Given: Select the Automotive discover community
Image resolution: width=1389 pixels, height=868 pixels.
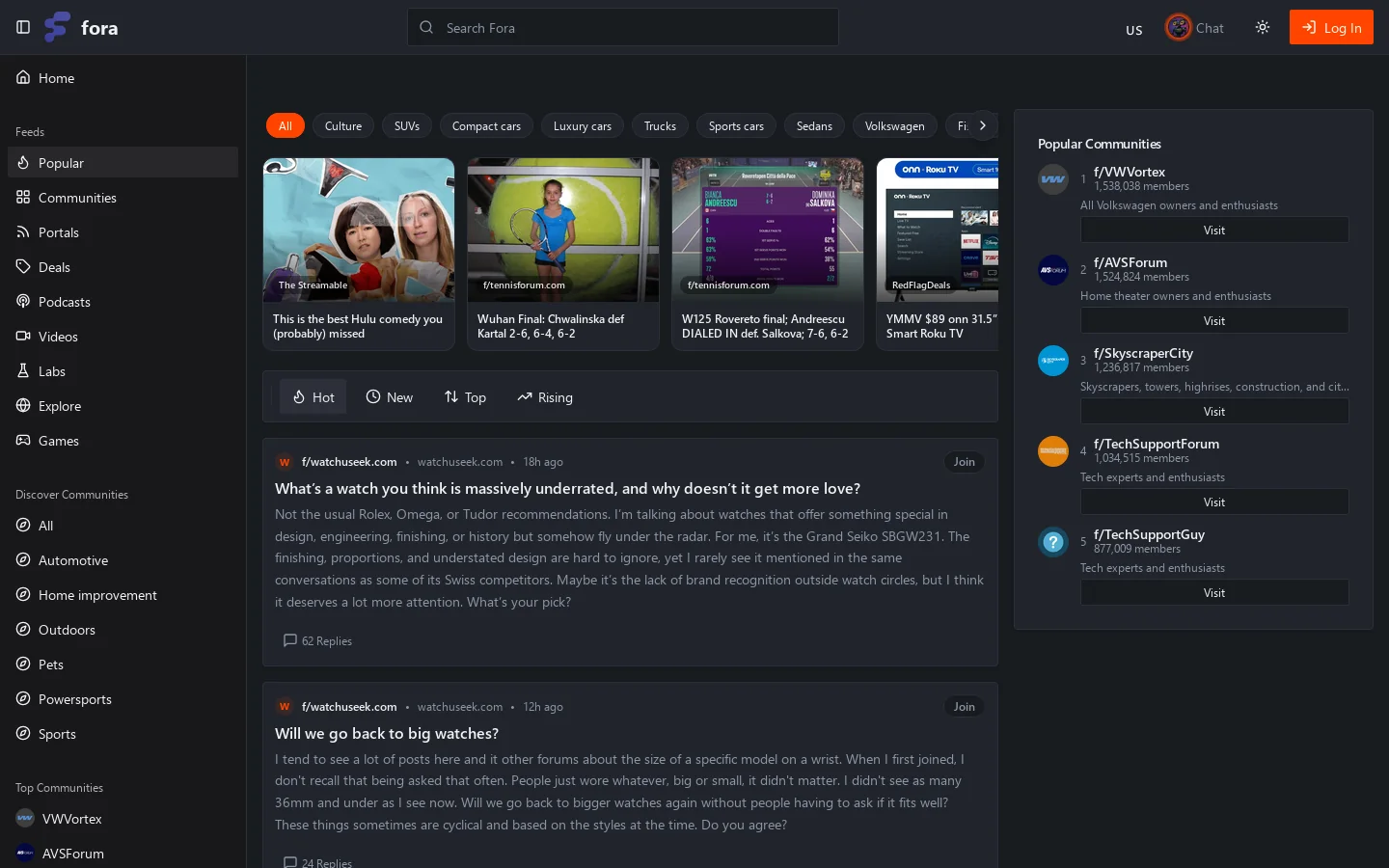Looking at the screenshot, I should pos(123,559).
